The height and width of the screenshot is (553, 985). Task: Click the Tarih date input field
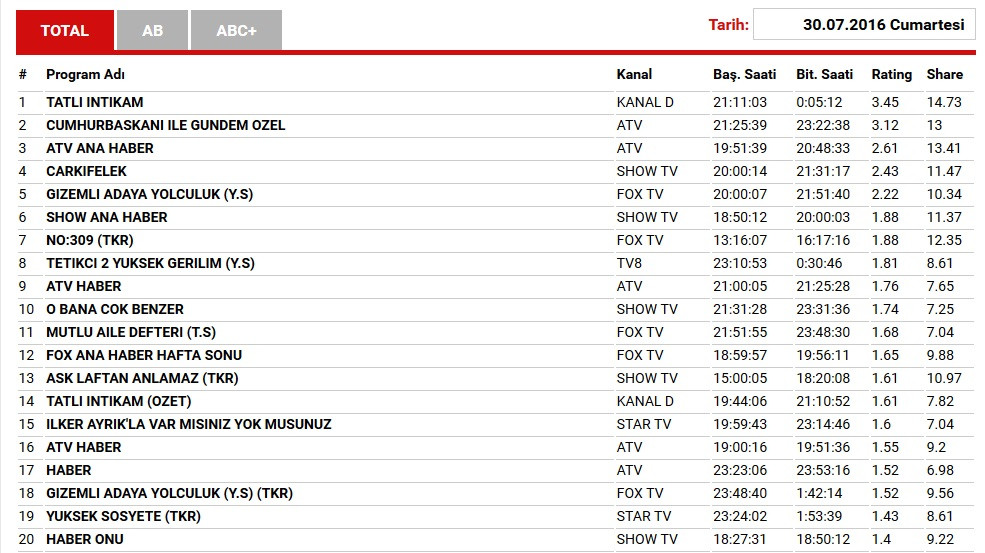click(x=864, y=25)
